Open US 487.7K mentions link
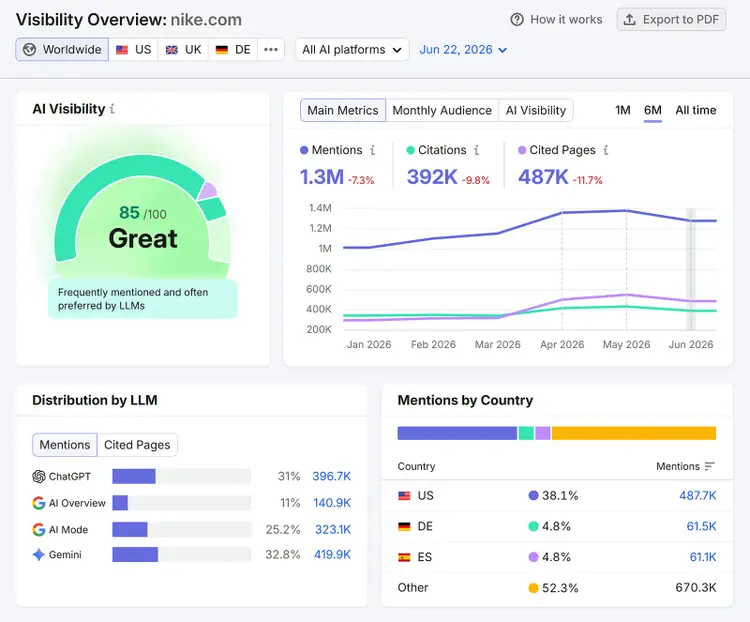 pos(698,496)
